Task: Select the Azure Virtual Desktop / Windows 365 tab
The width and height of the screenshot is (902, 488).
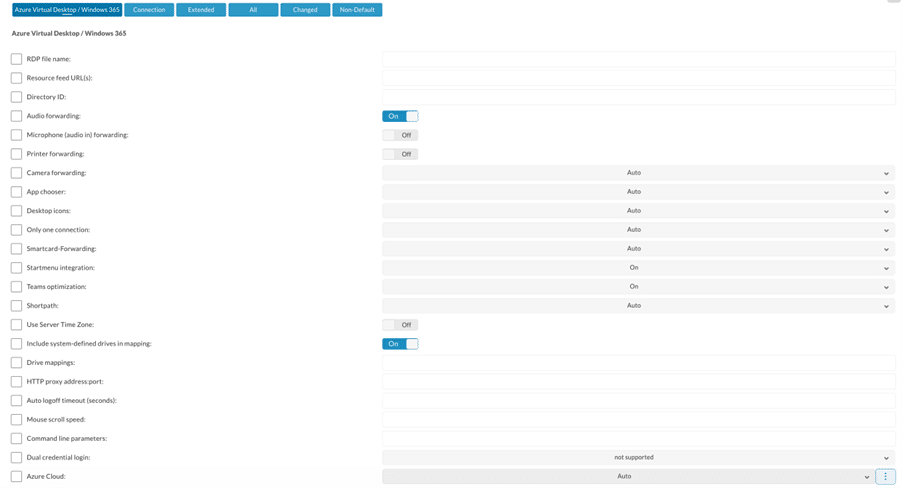Action: tap(67, 10)
